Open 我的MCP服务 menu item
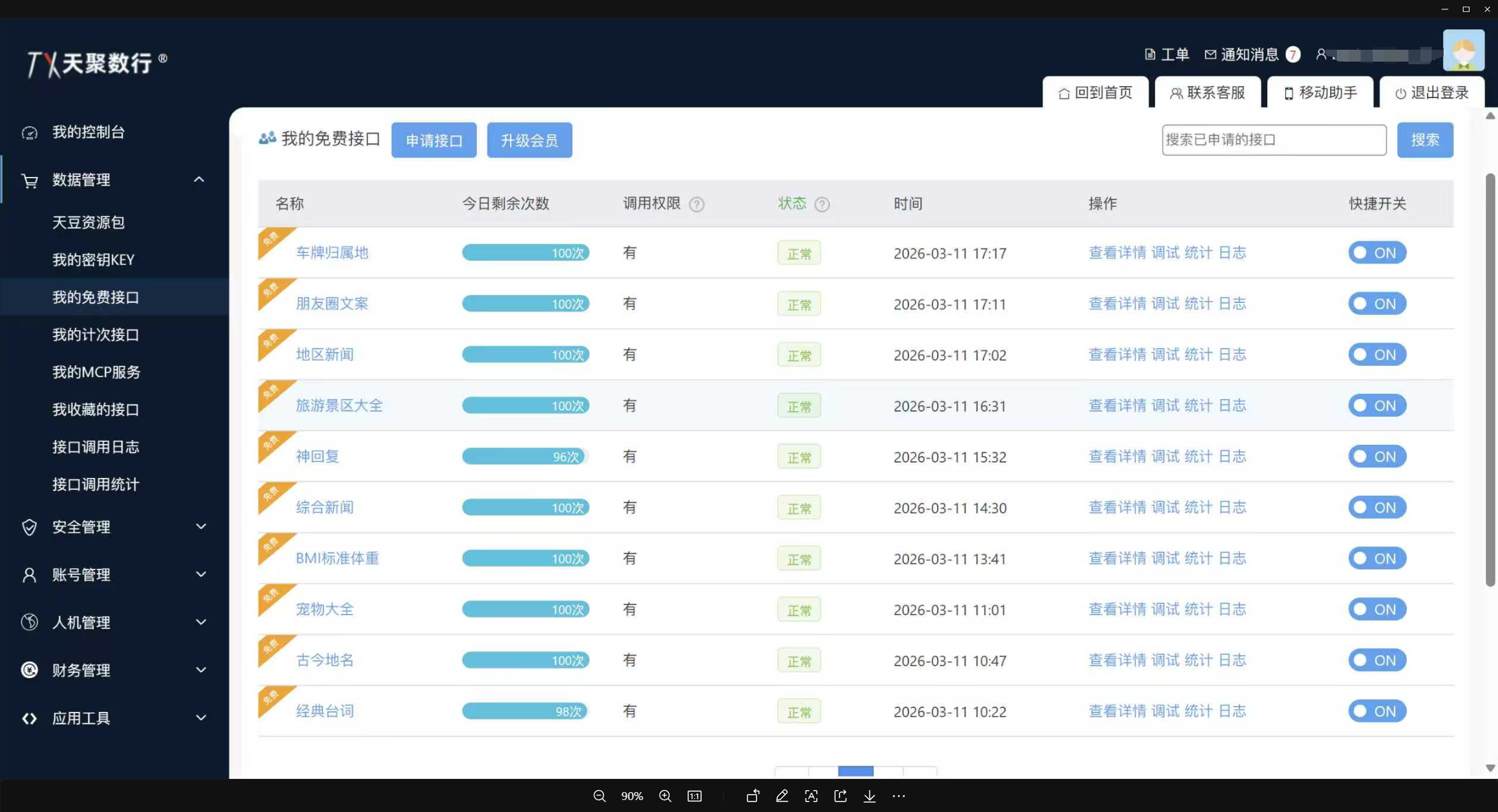 click(97, 372)
